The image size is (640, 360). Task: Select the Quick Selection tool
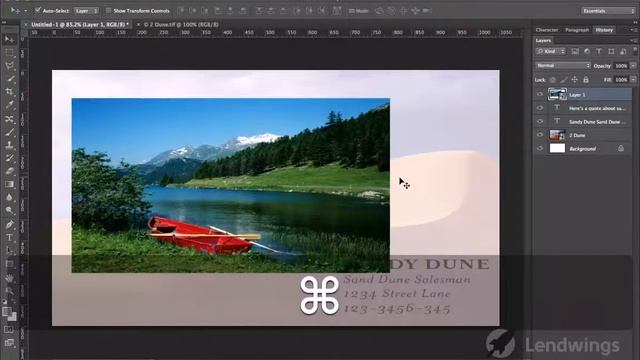9,79
